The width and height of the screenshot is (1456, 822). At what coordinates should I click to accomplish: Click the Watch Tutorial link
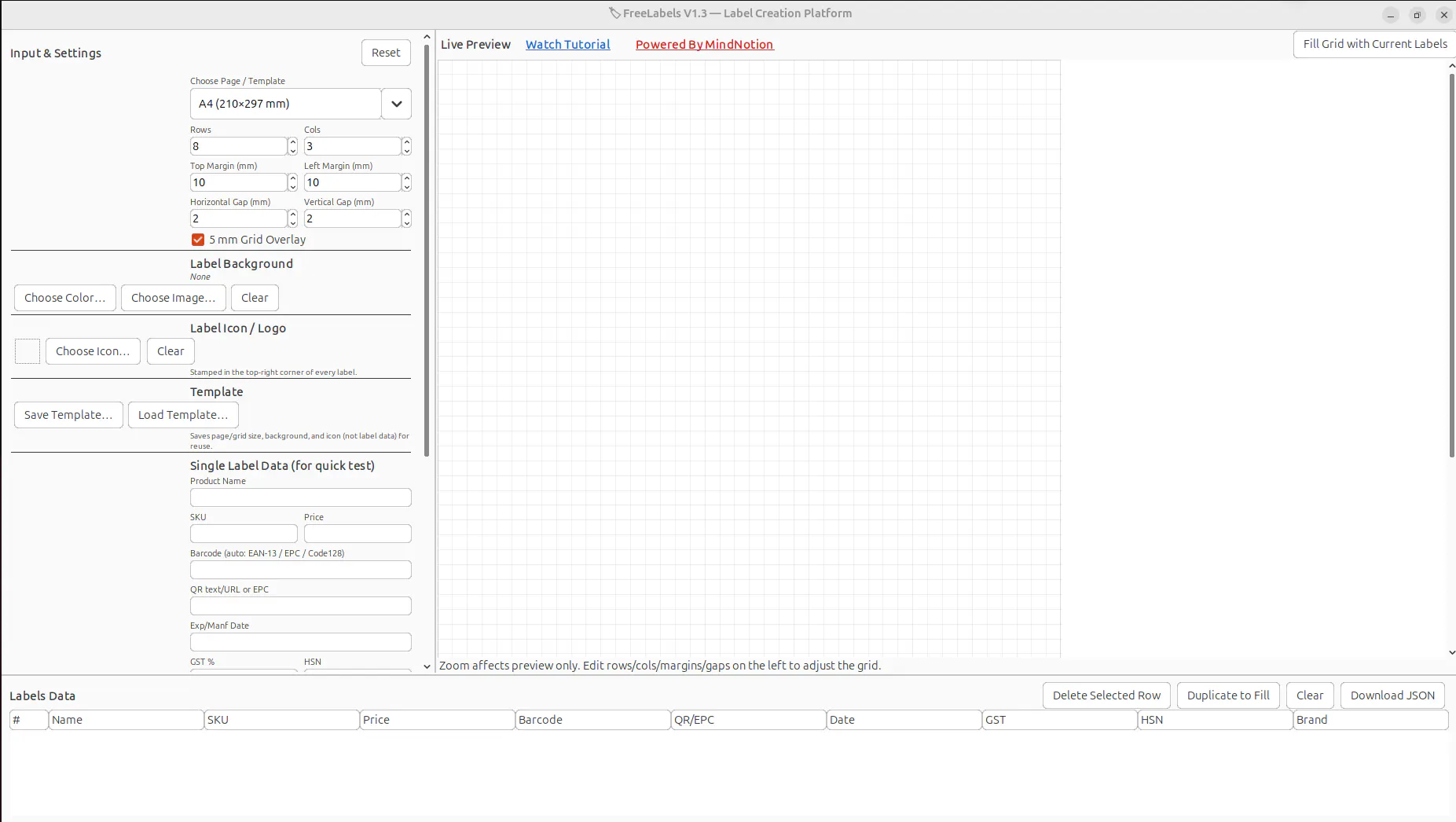pos(568,45)
